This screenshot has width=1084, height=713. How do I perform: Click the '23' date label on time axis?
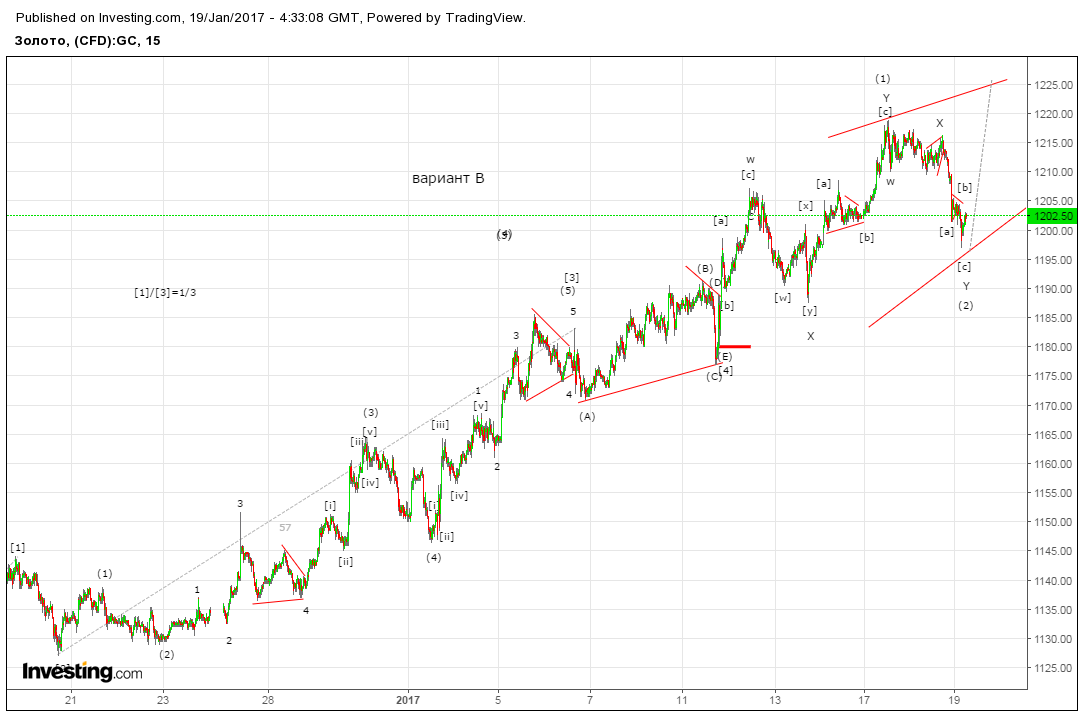coord(163,700)
